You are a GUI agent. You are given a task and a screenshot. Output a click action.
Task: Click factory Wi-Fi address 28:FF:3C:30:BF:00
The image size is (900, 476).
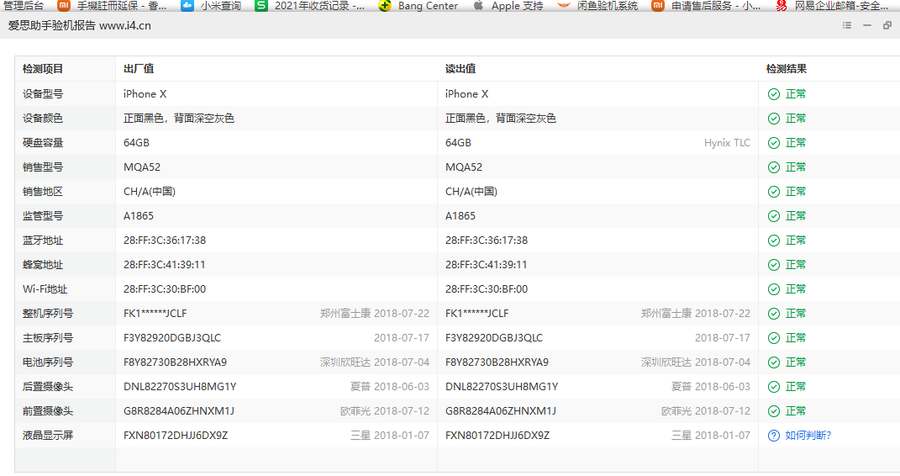click(165, 289)
